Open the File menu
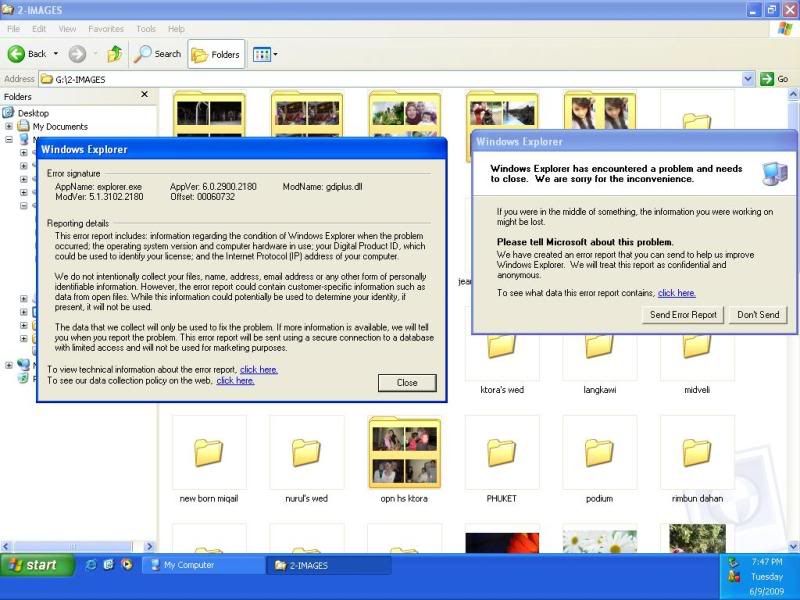 point(14,29)
